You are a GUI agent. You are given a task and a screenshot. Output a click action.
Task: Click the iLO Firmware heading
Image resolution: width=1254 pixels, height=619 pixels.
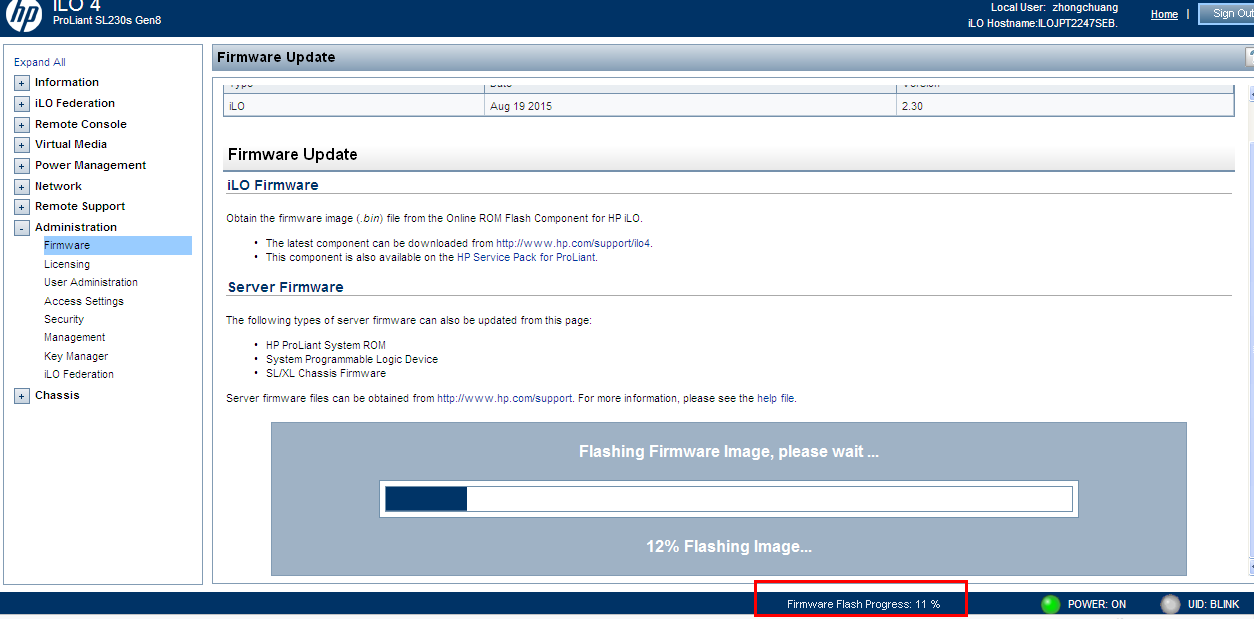pyautogui.click(x=273, y=185)
